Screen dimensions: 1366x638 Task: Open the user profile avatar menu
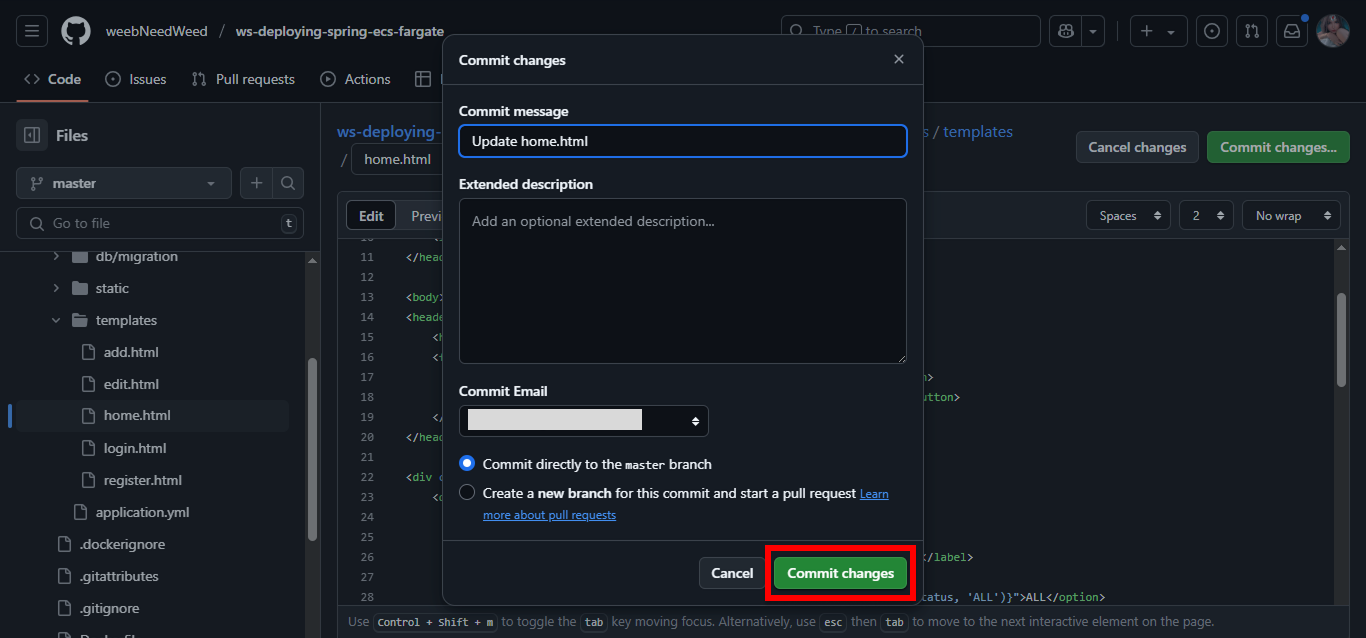1333,31
